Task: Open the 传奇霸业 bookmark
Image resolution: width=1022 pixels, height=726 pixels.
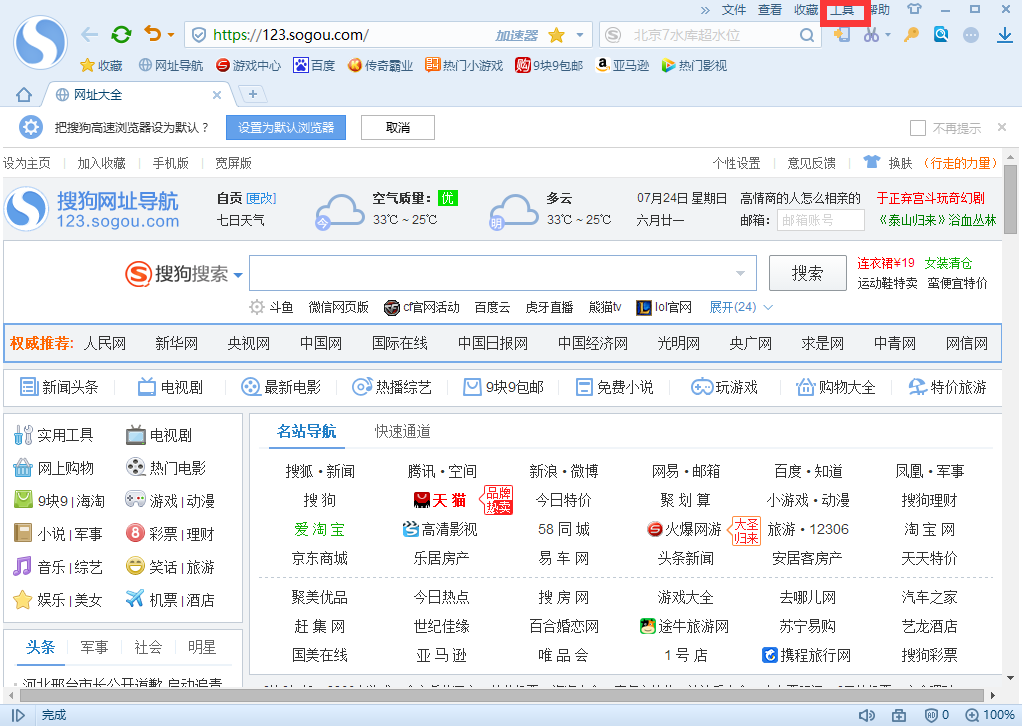Action: pyautogui.click(x=381, y=65)
